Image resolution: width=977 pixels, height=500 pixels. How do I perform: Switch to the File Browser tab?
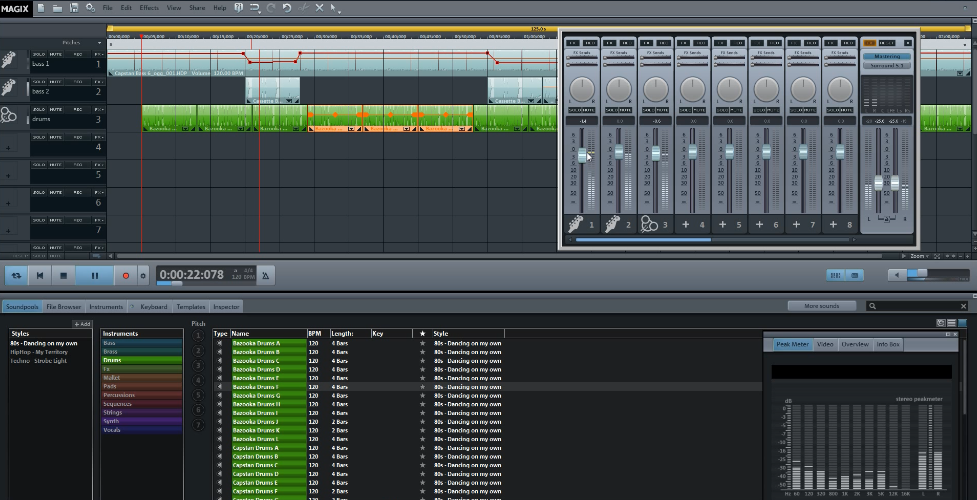[x=63, y=307]
